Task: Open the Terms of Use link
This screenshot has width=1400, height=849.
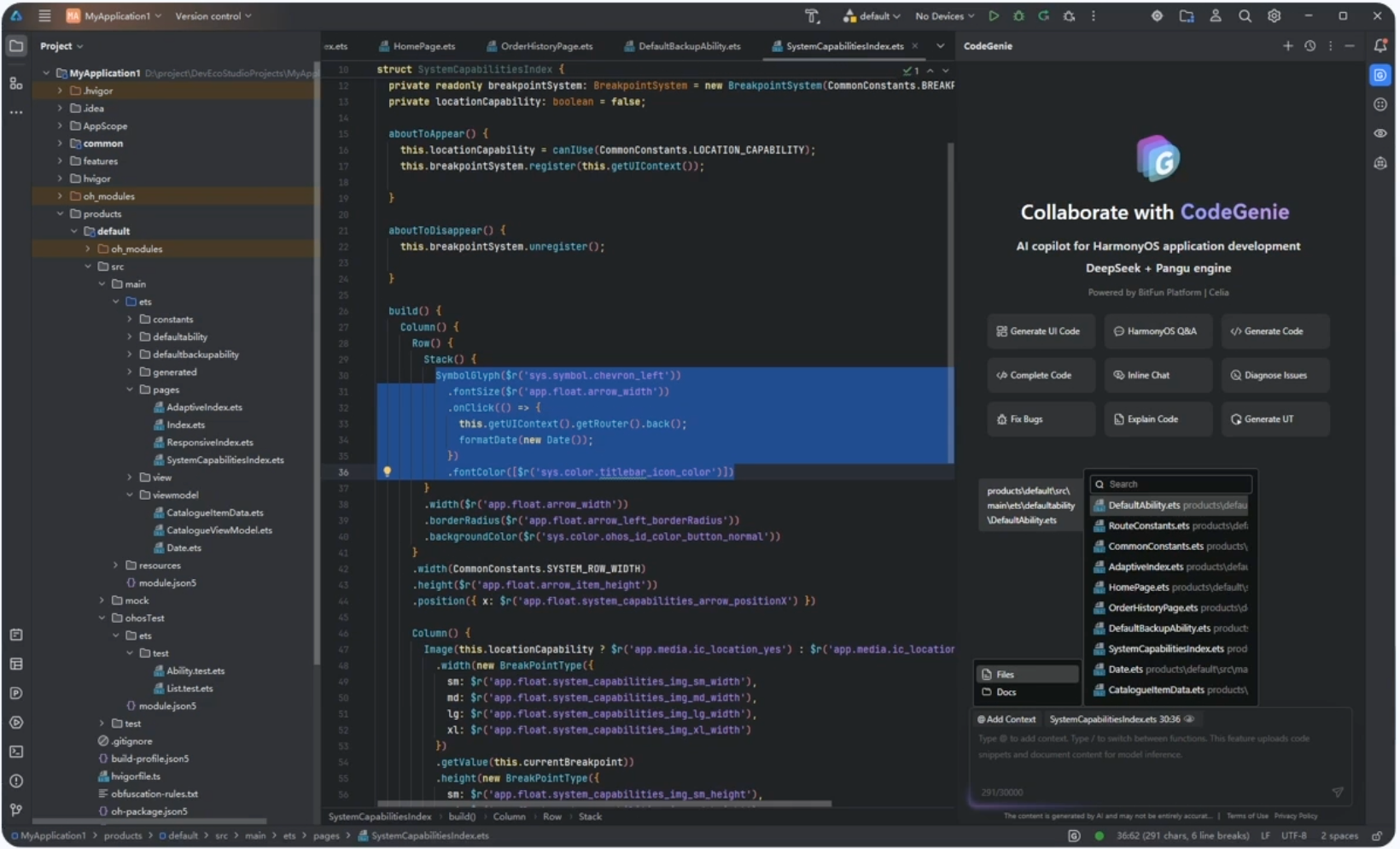Action: pos(1247,816)
